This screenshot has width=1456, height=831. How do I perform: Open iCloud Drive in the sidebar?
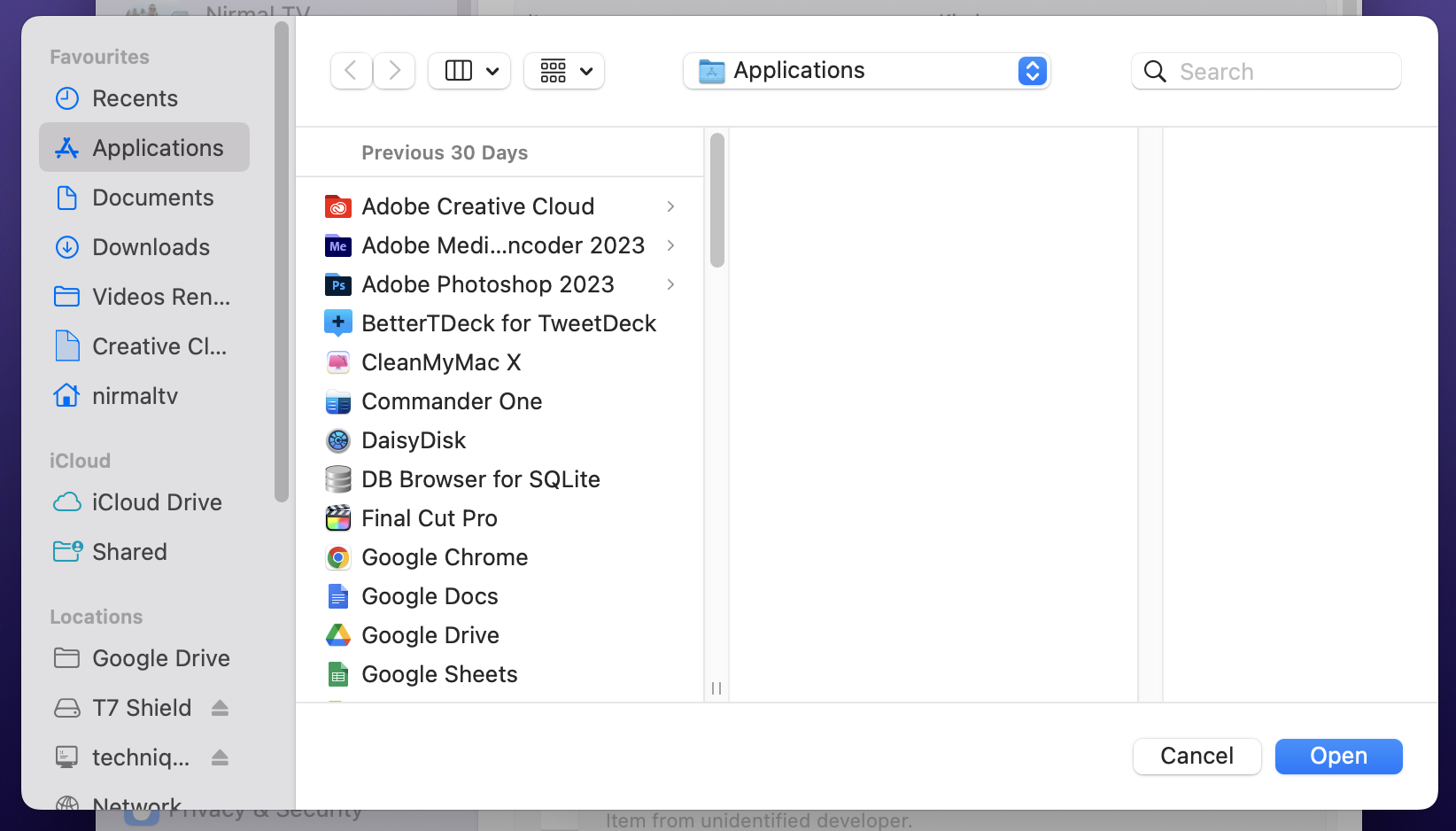pyautogui.click(x=144, y=502)
